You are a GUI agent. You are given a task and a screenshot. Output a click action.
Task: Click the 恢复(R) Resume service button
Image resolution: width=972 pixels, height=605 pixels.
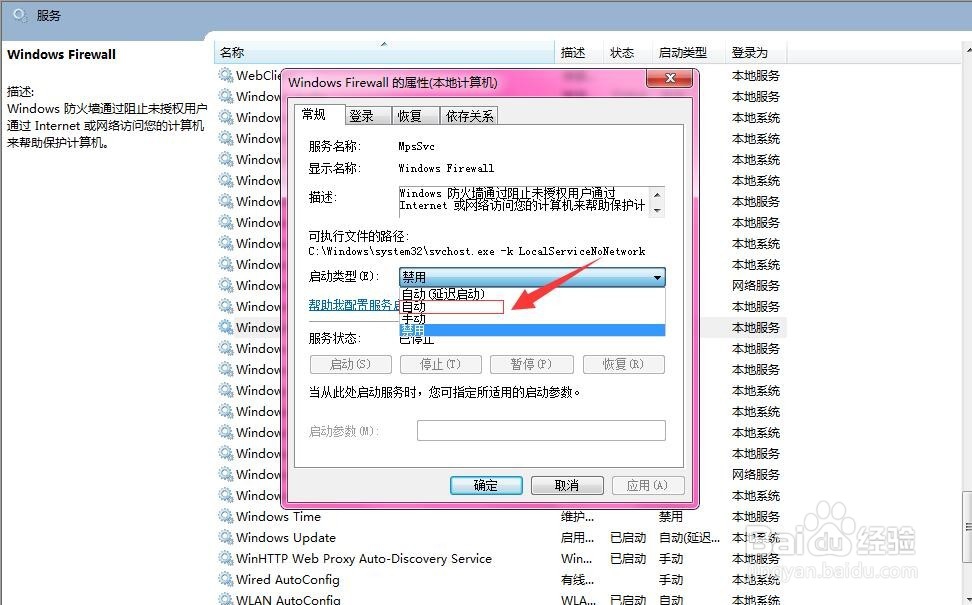(624, 364)
